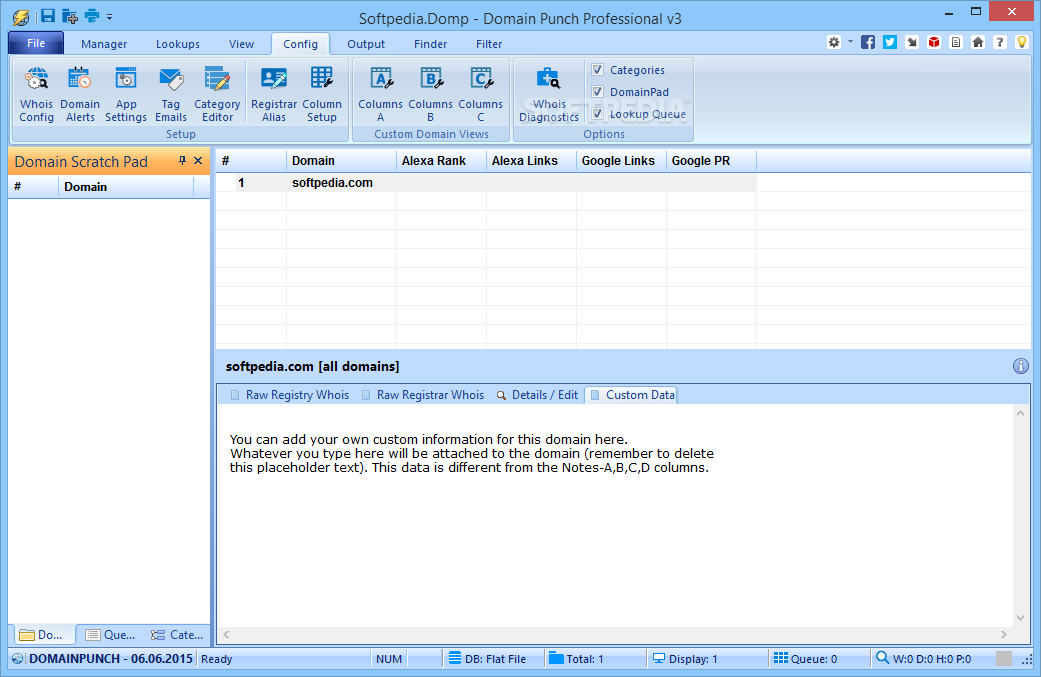
Task: Sort by Google Links column header
Action: coord(621,161)
